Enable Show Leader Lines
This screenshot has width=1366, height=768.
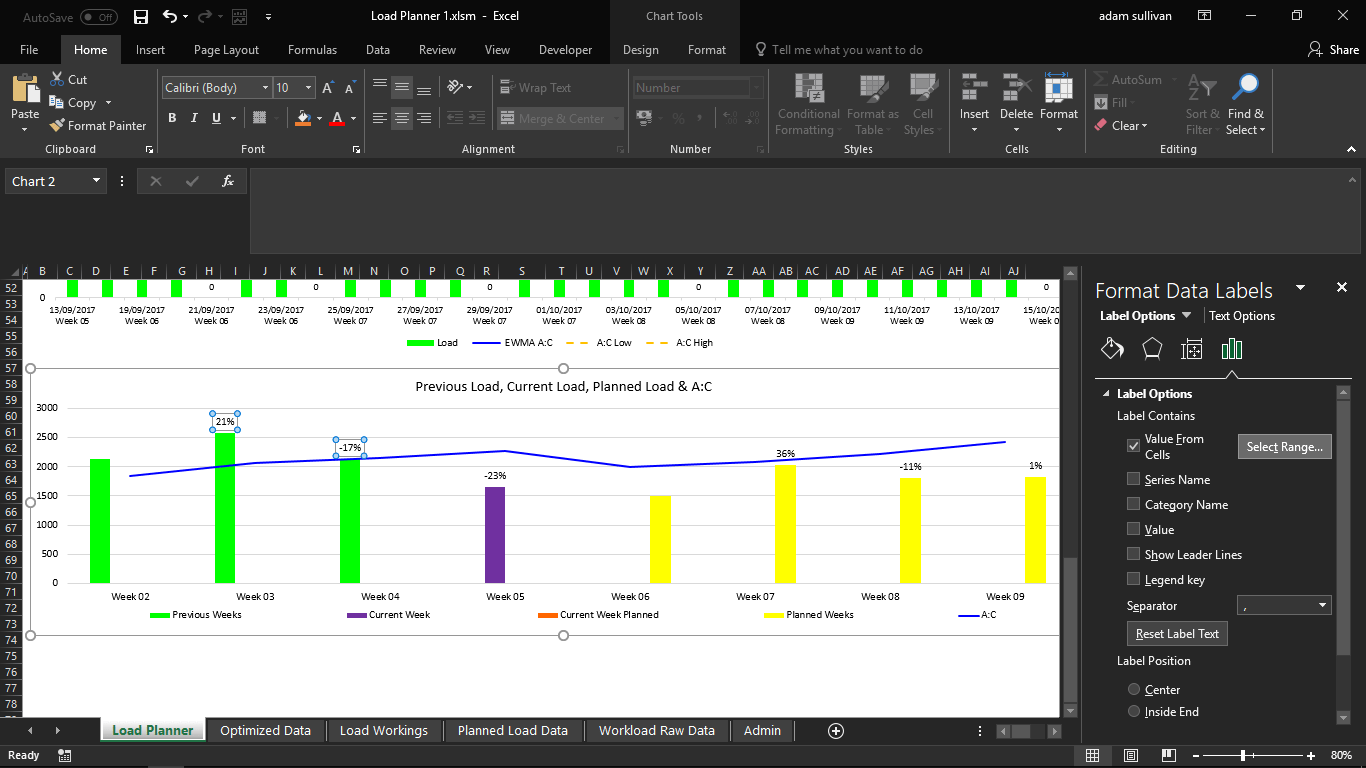pos(1133,554)
